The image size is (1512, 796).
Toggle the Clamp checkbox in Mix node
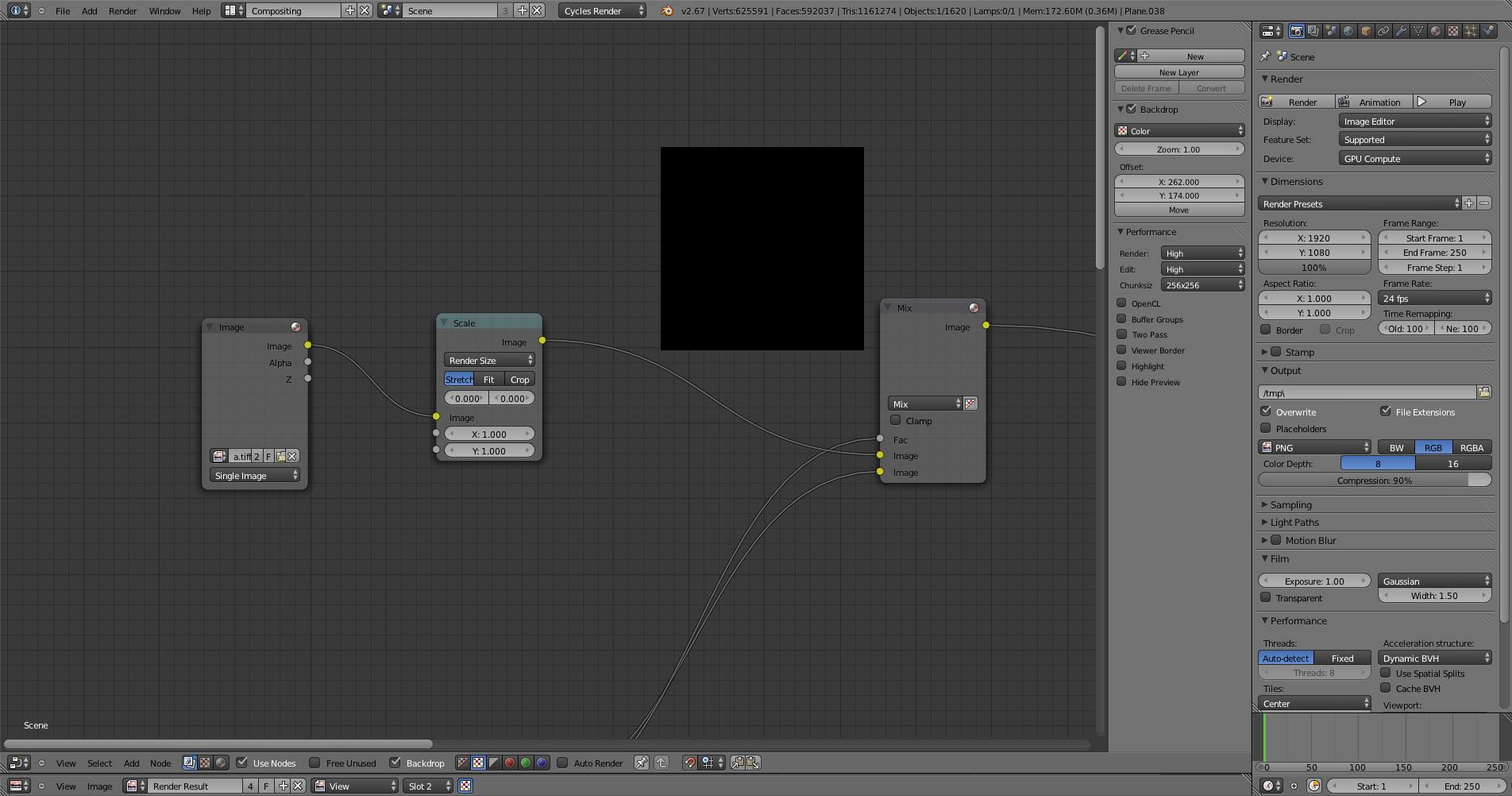[896, 420]
